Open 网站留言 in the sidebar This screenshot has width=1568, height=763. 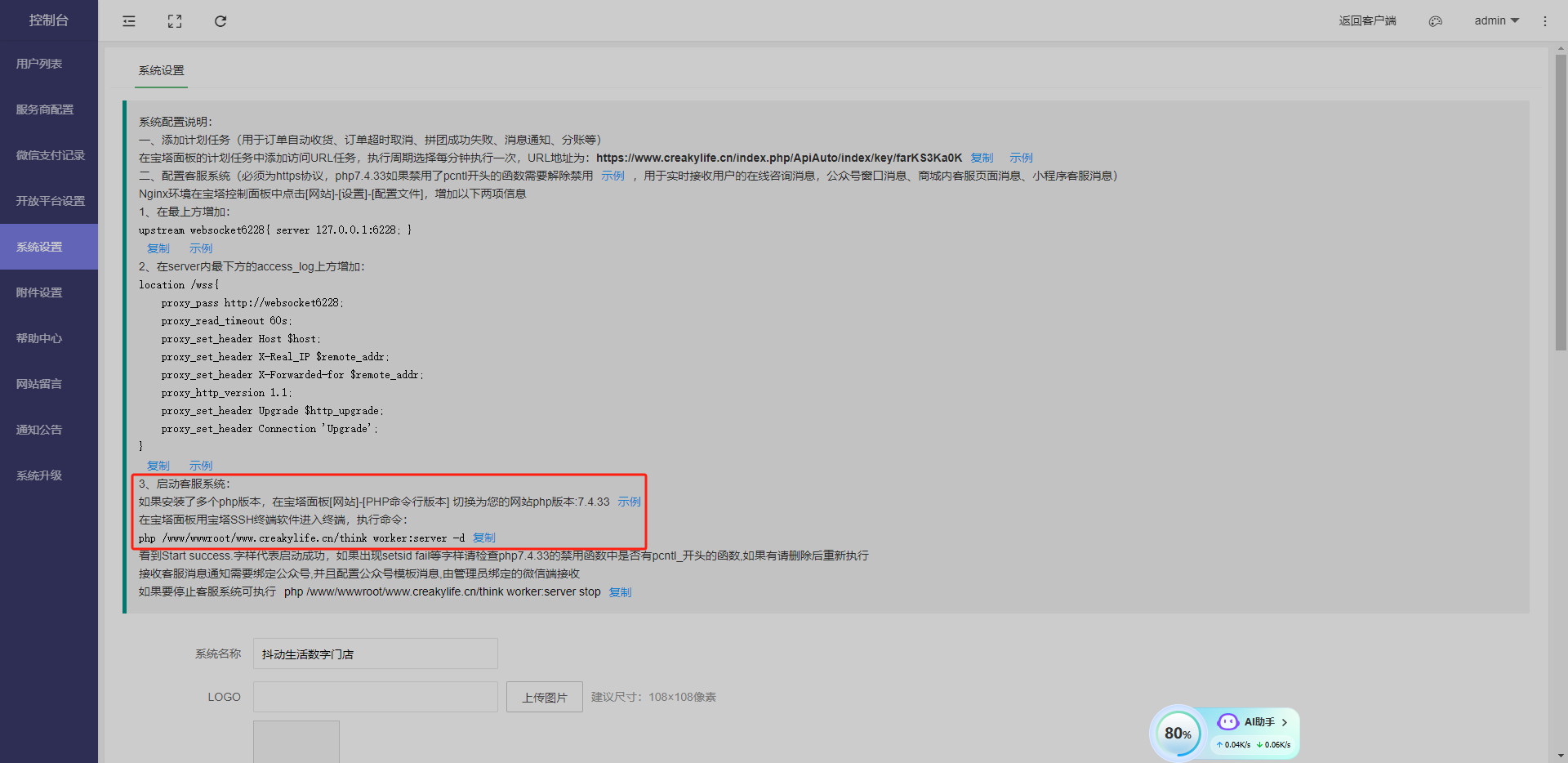click(x=49, y=384)
